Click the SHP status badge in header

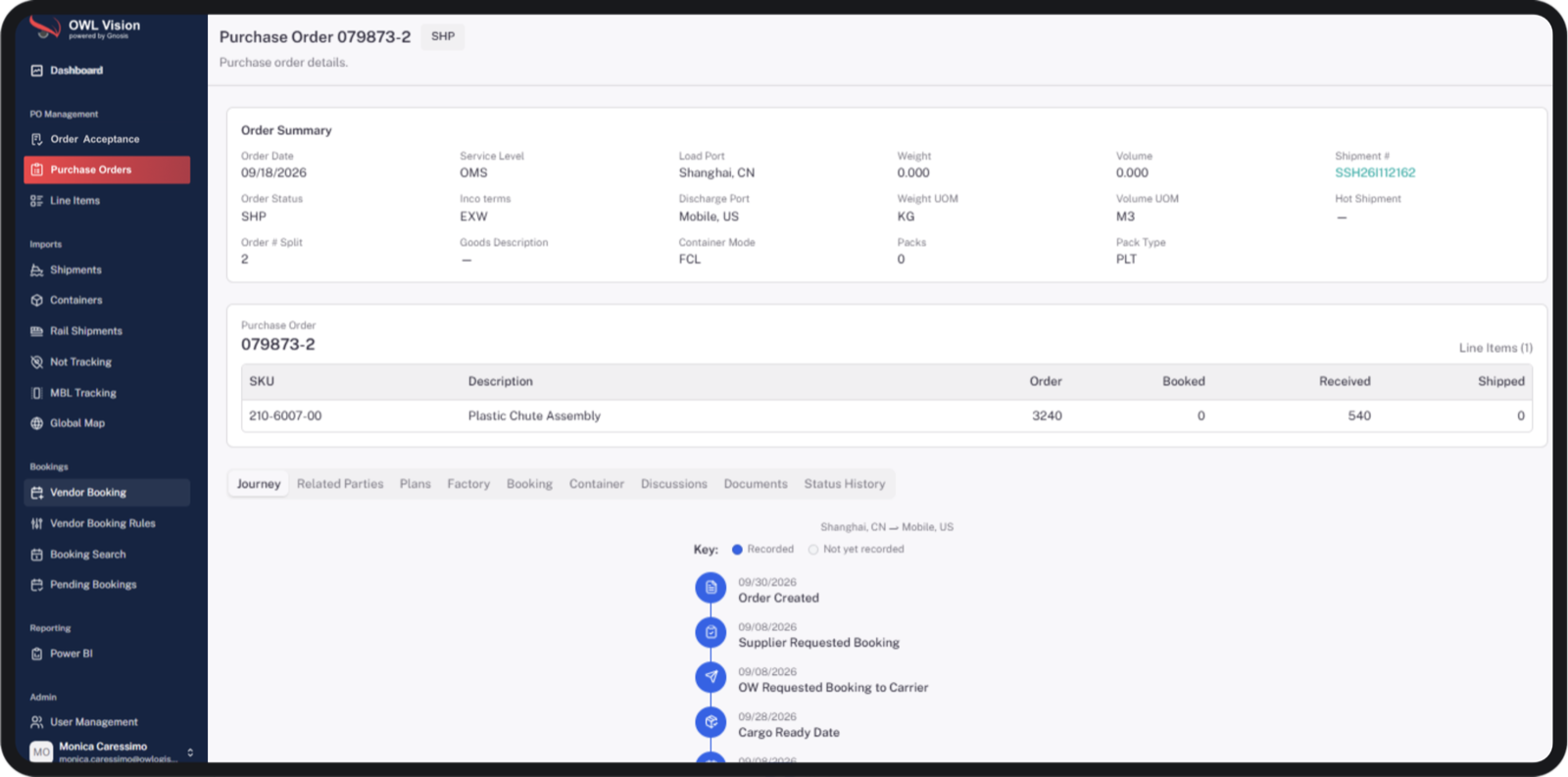pyautogui.click(x=443, y=36)
